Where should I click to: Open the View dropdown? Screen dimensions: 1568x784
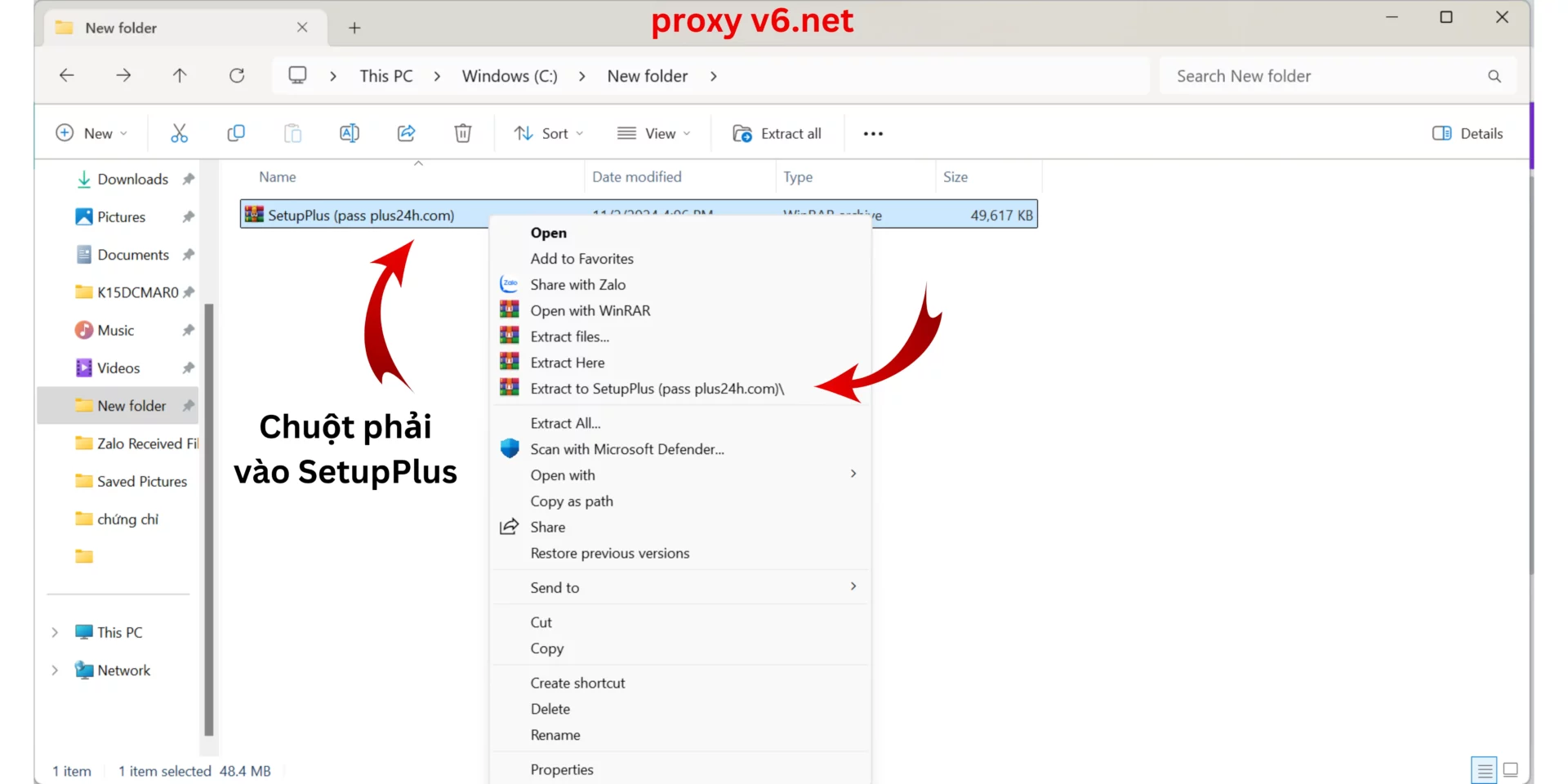654,133
